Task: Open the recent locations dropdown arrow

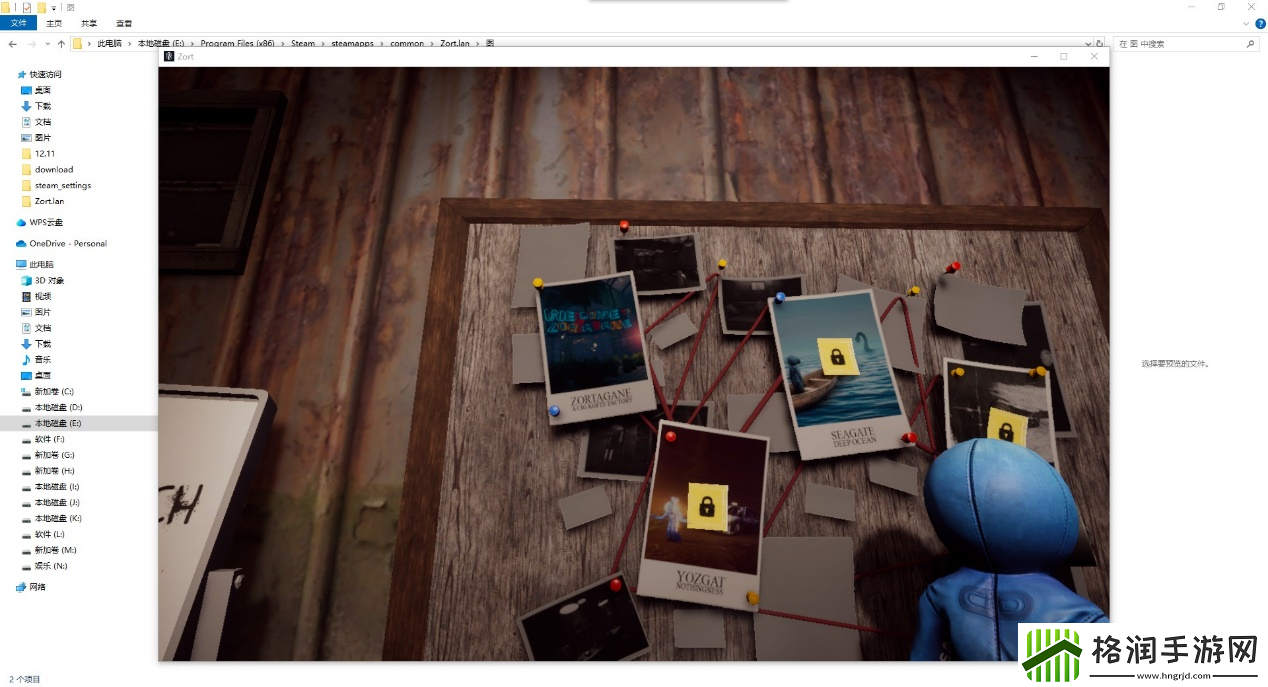Action: [x=47, y=44]
